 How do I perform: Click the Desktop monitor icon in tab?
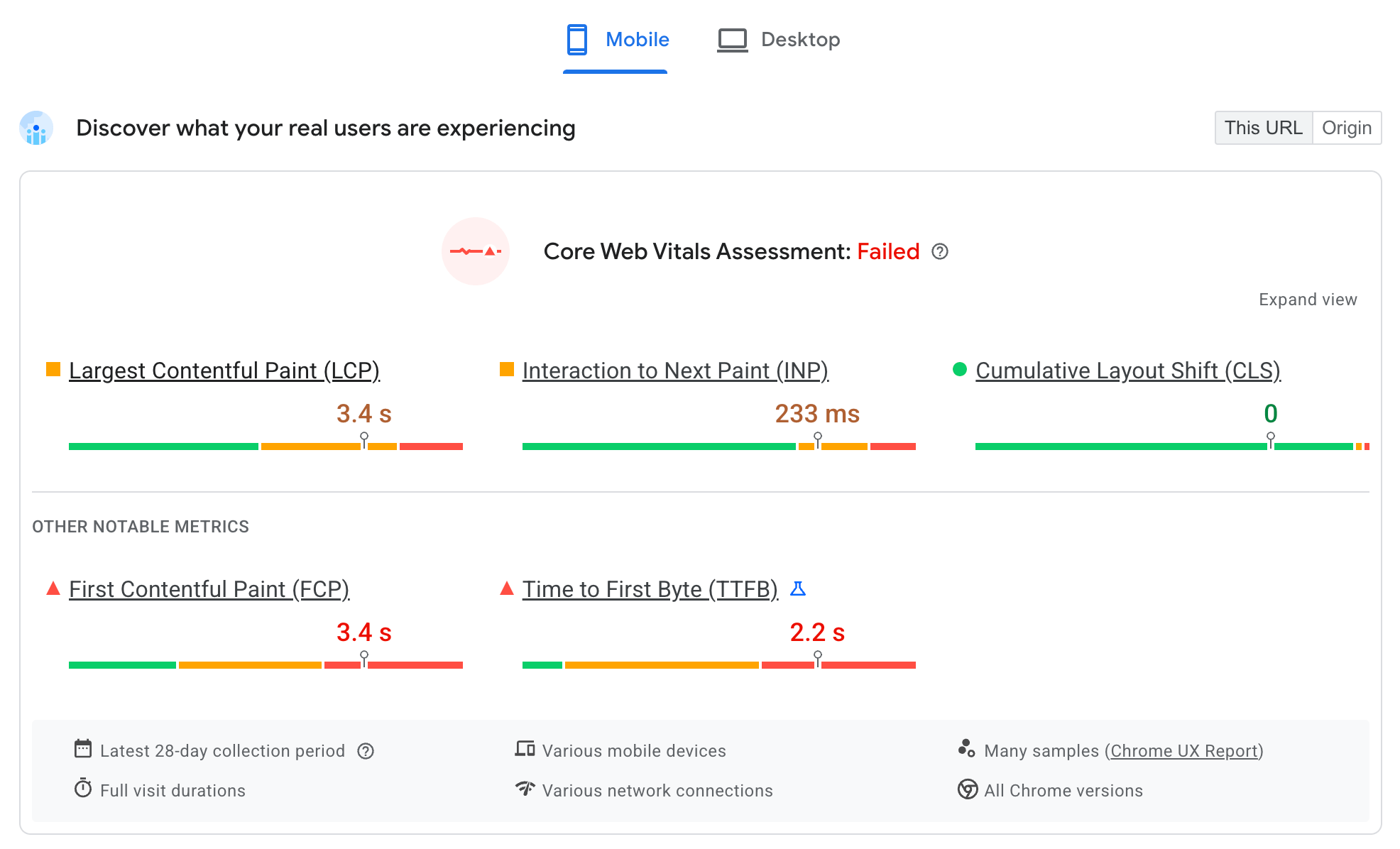pyautogui.click(x=731, y=39)
